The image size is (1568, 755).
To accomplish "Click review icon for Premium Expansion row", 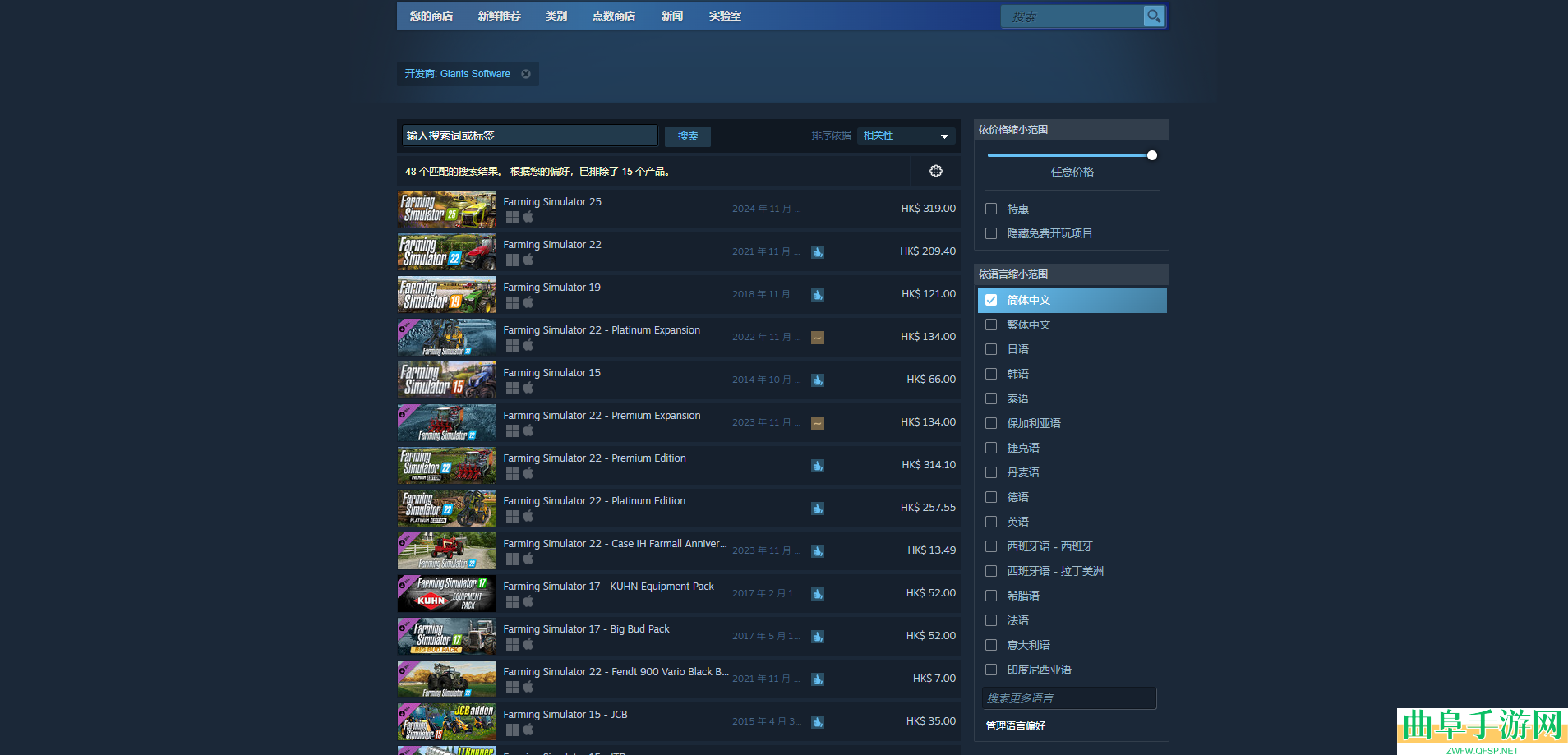I will tap(817, 423).
